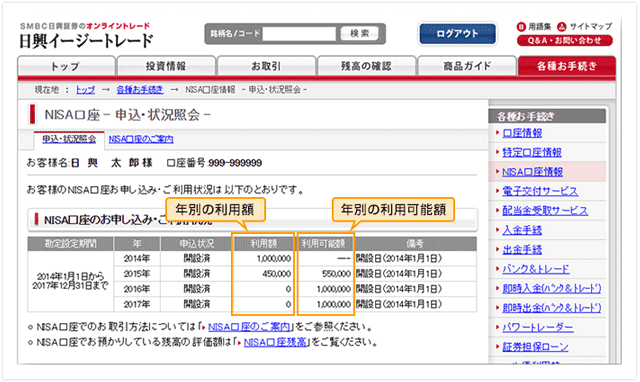Click the 550,000 利用可能額 value
This screenshot has height=382, width=640.
pos(336,274)
